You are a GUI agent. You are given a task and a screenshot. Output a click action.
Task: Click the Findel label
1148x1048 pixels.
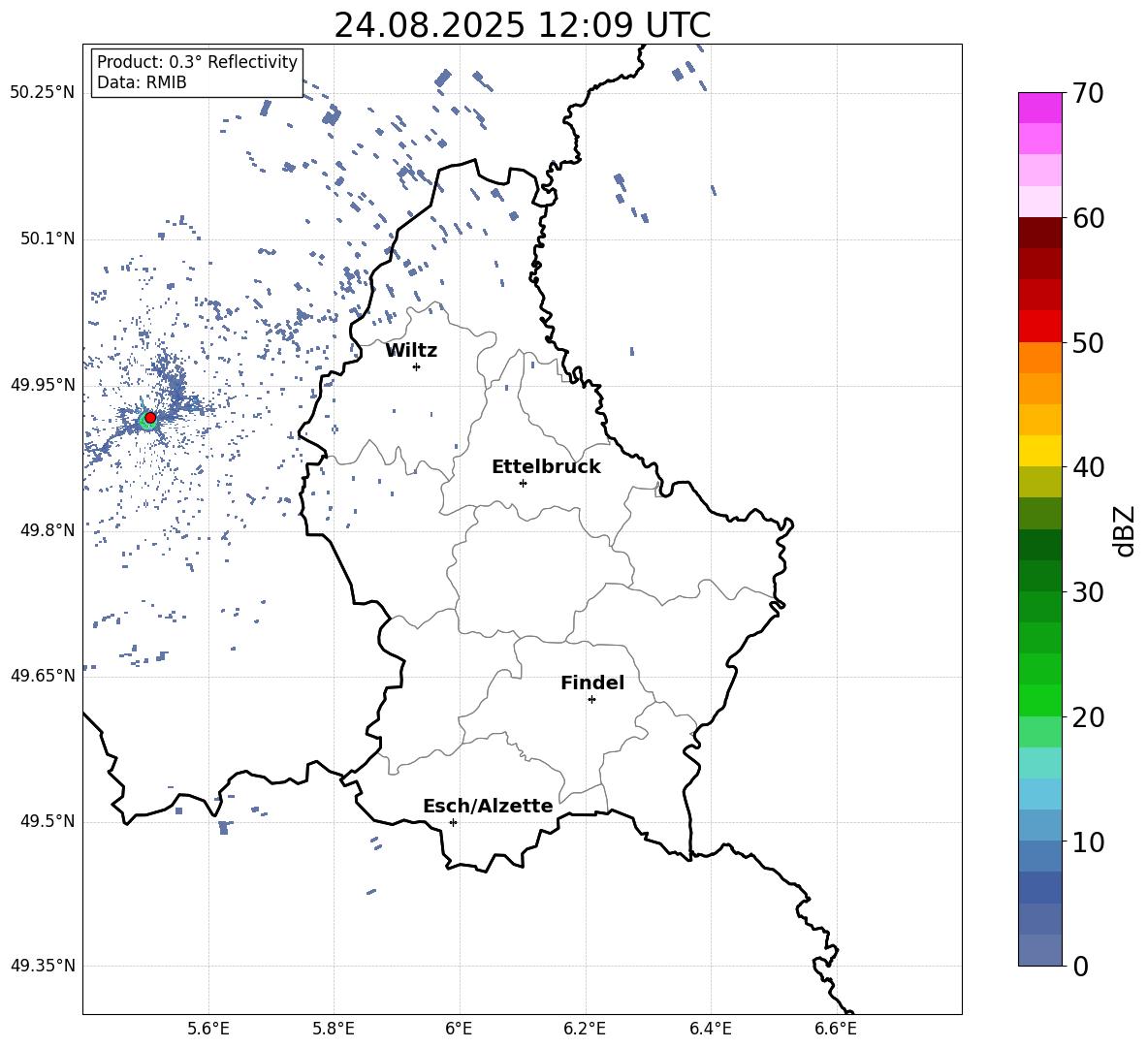point(592,683)
